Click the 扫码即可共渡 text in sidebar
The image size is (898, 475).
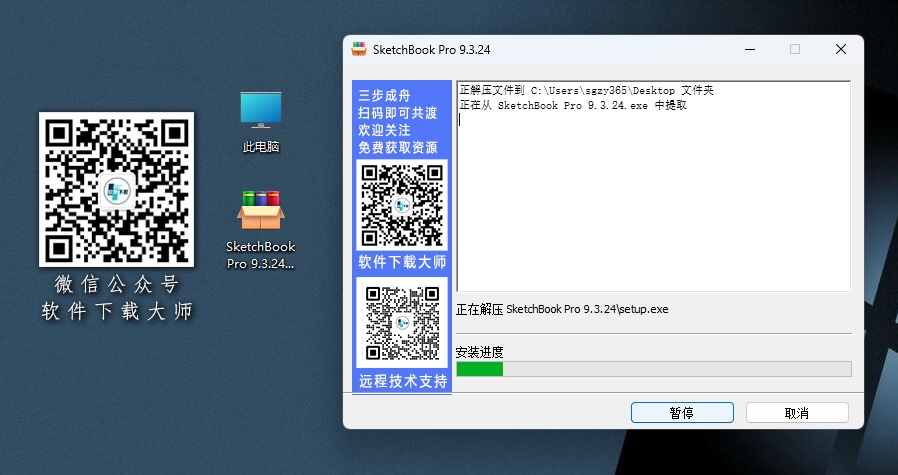click(398, 113)
